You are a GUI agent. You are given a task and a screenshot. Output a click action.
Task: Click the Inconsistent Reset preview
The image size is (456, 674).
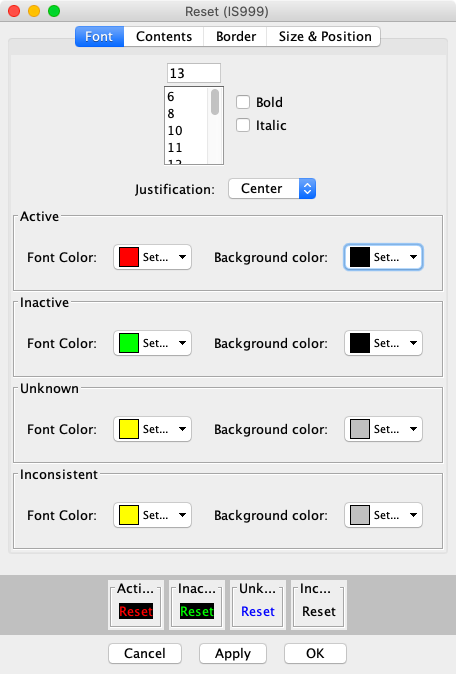point(319,611)
